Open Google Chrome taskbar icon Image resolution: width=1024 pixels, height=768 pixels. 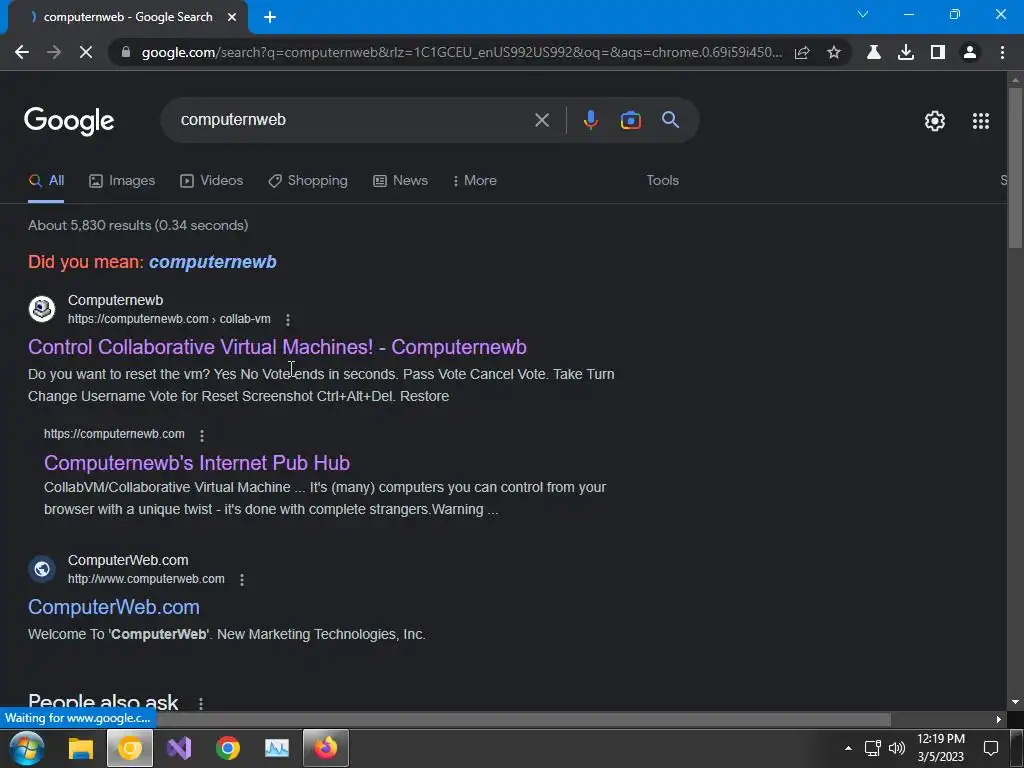click(x=228, y=748)
